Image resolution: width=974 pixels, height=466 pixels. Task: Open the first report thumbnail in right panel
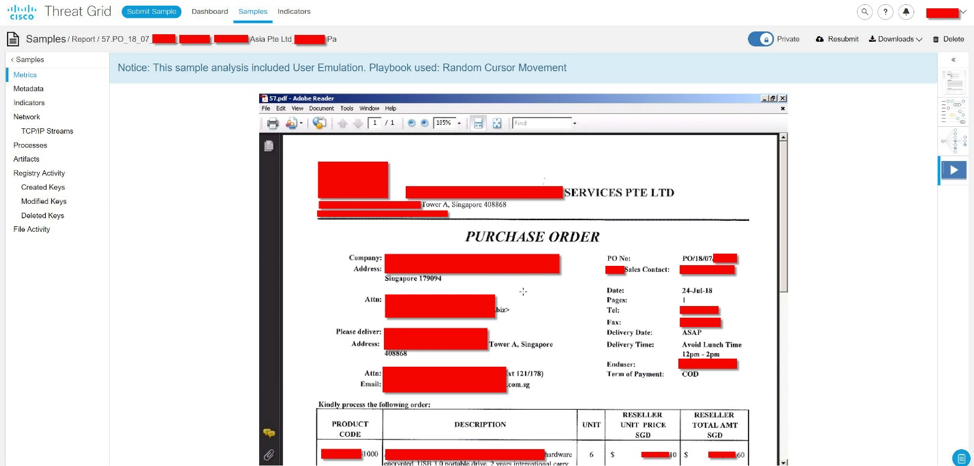point(953,82)
